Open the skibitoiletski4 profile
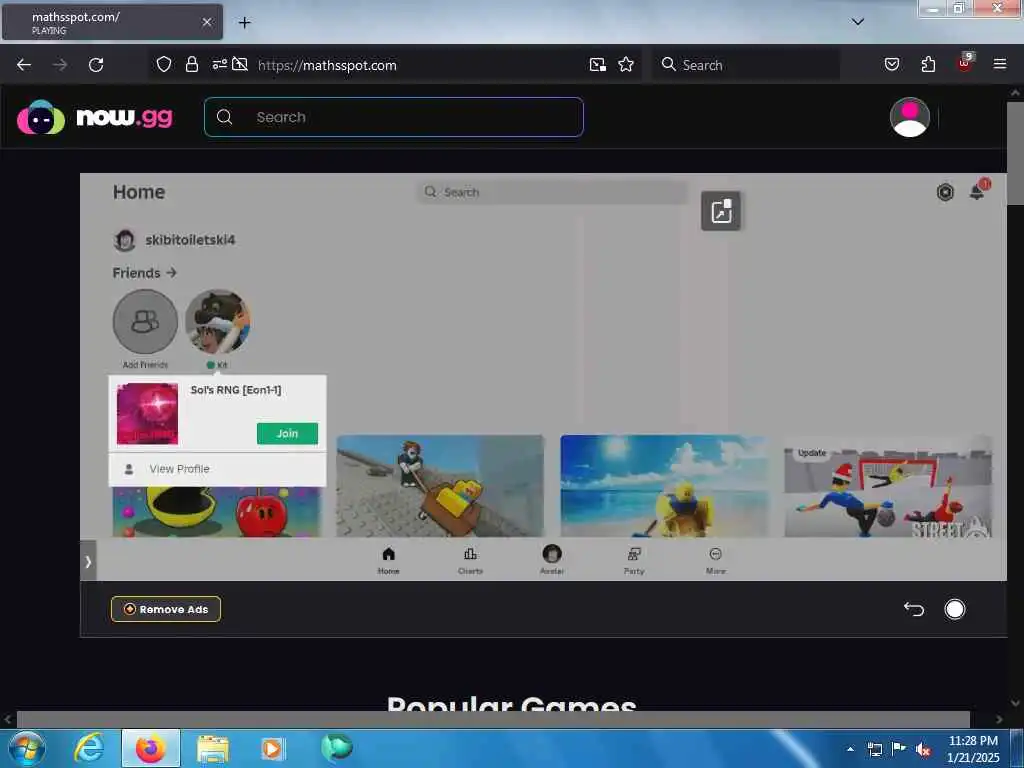Viewport: 1024px width, 768px height. point(174,240)
